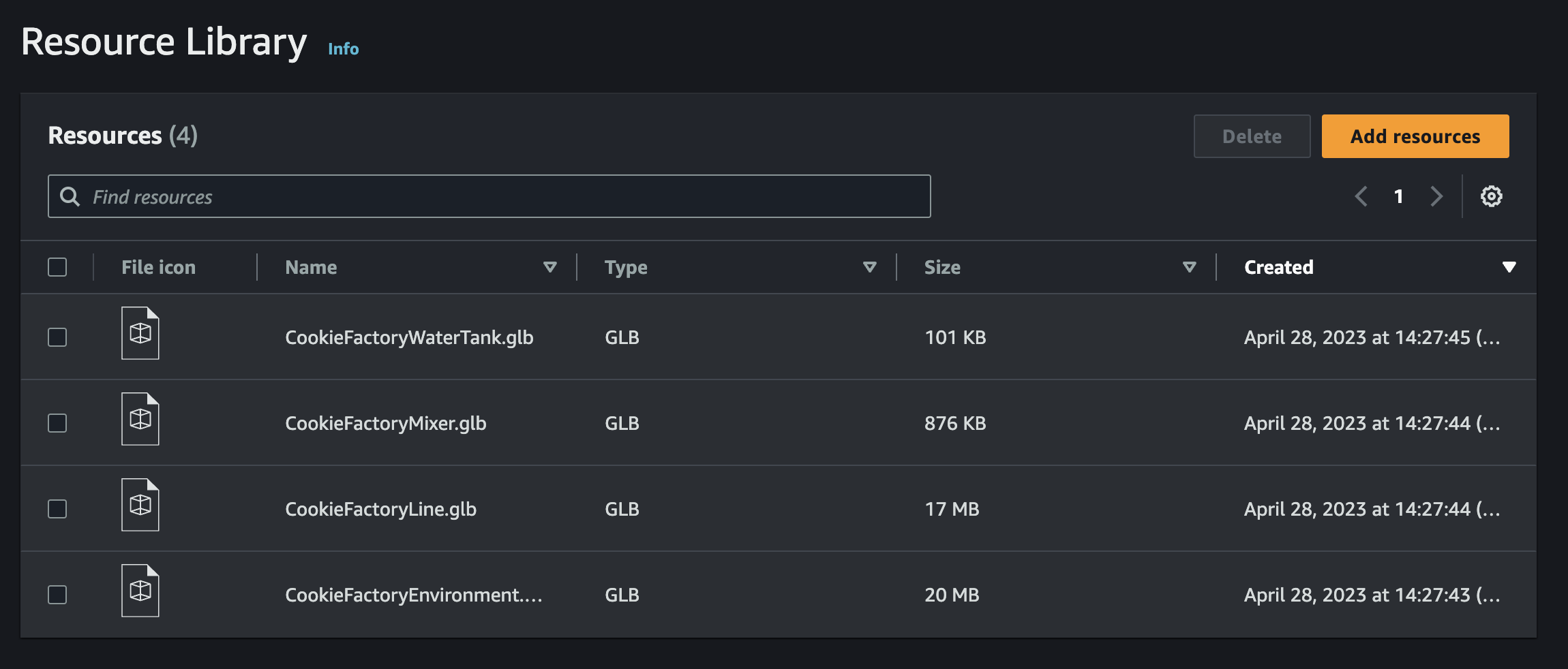Select page 1 in pagination
1568x669 pixels.
tap(1398, 196)
